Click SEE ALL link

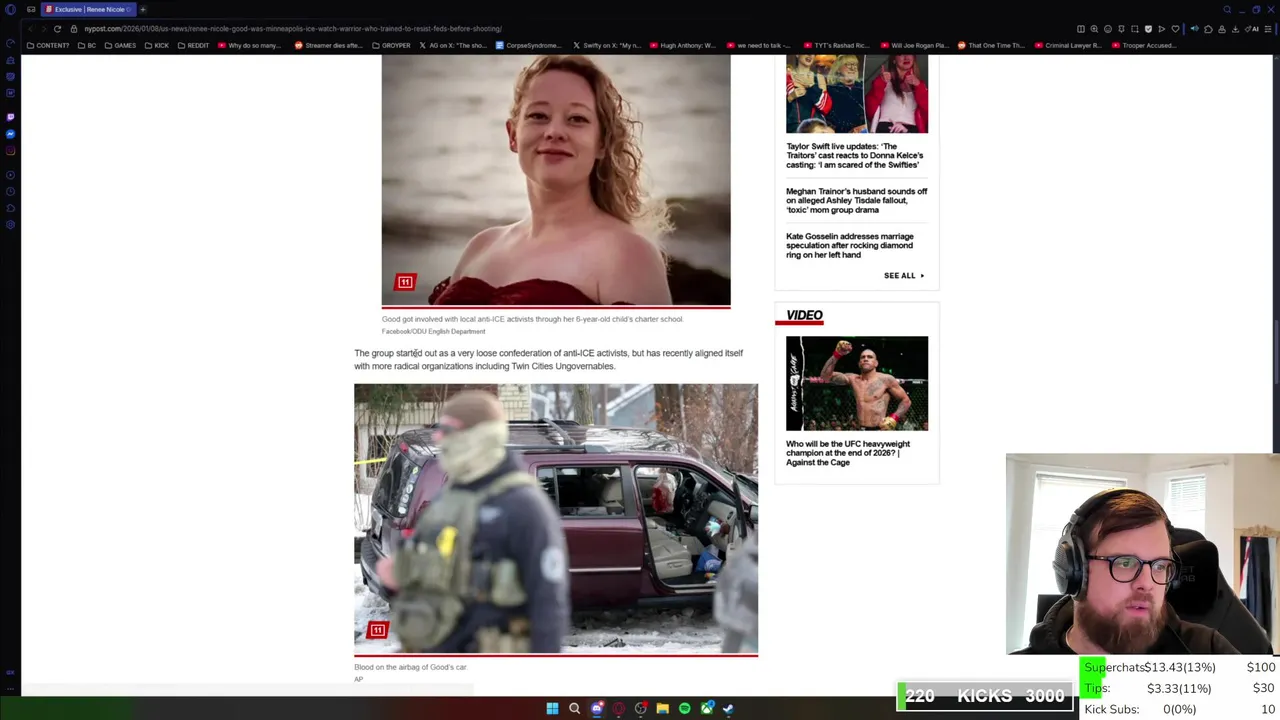pyautogui.click(x=904, y=276)
